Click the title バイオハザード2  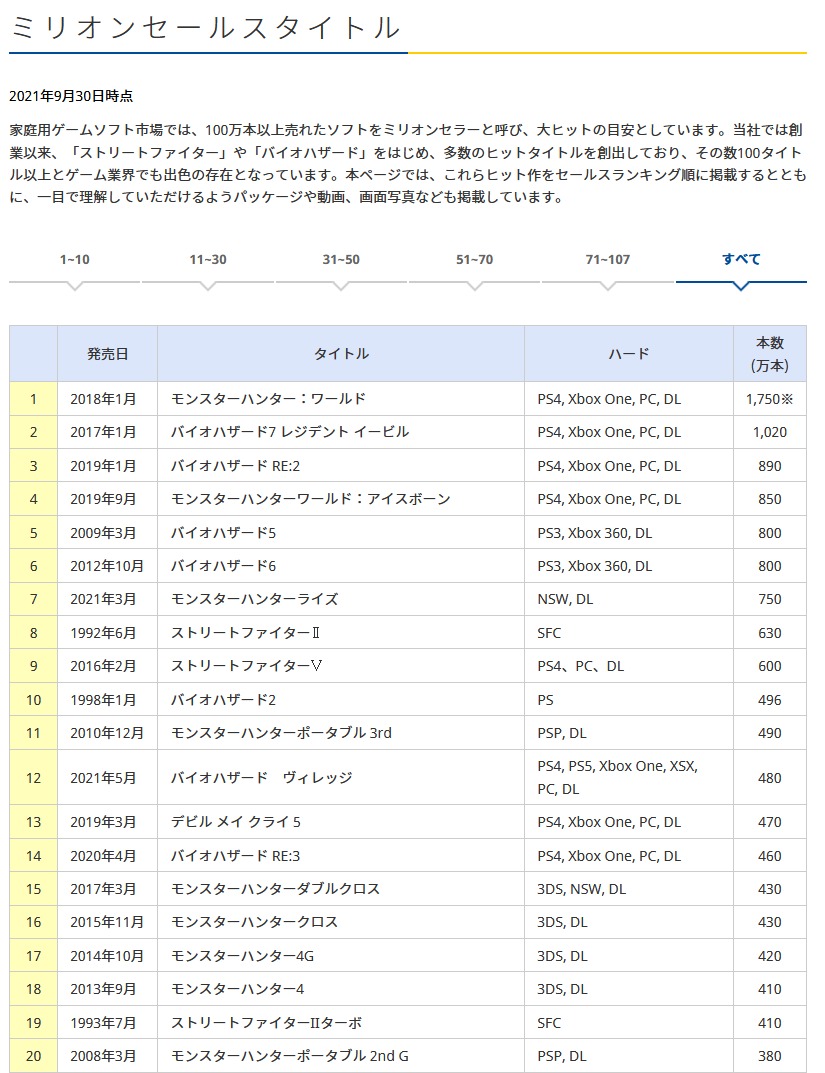(x=223, y=700)
